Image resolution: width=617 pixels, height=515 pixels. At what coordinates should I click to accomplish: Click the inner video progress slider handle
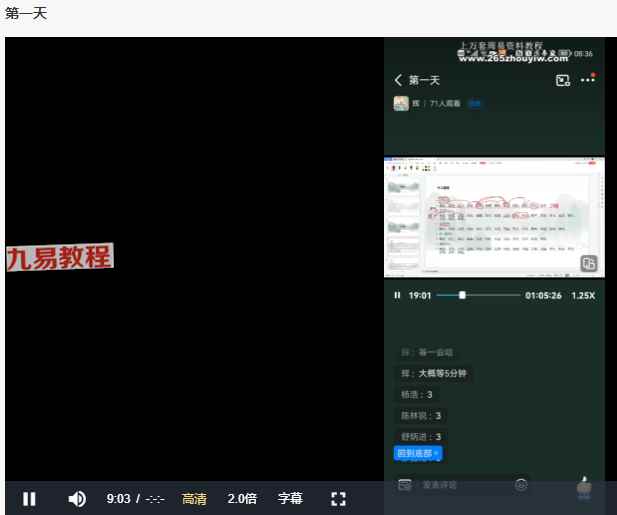462,295
